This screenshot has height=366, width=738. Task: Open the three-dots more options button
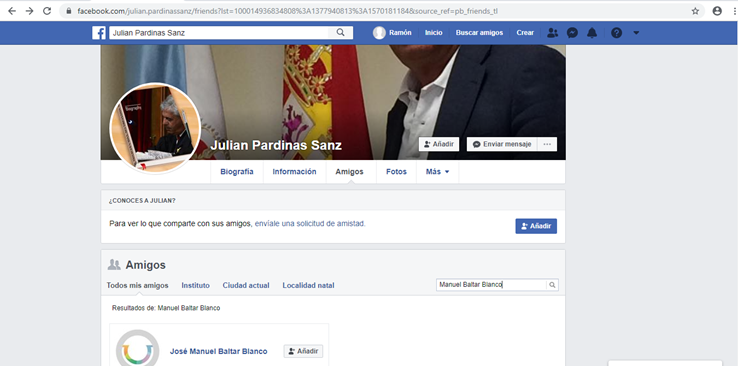click(547, 144)
